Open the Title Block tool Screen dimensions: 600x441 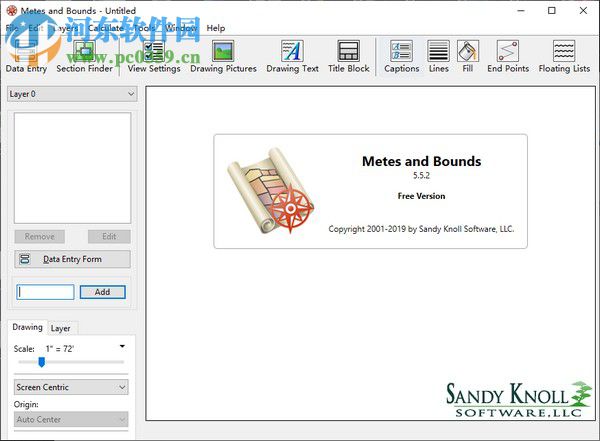click(x=349, y=56)
